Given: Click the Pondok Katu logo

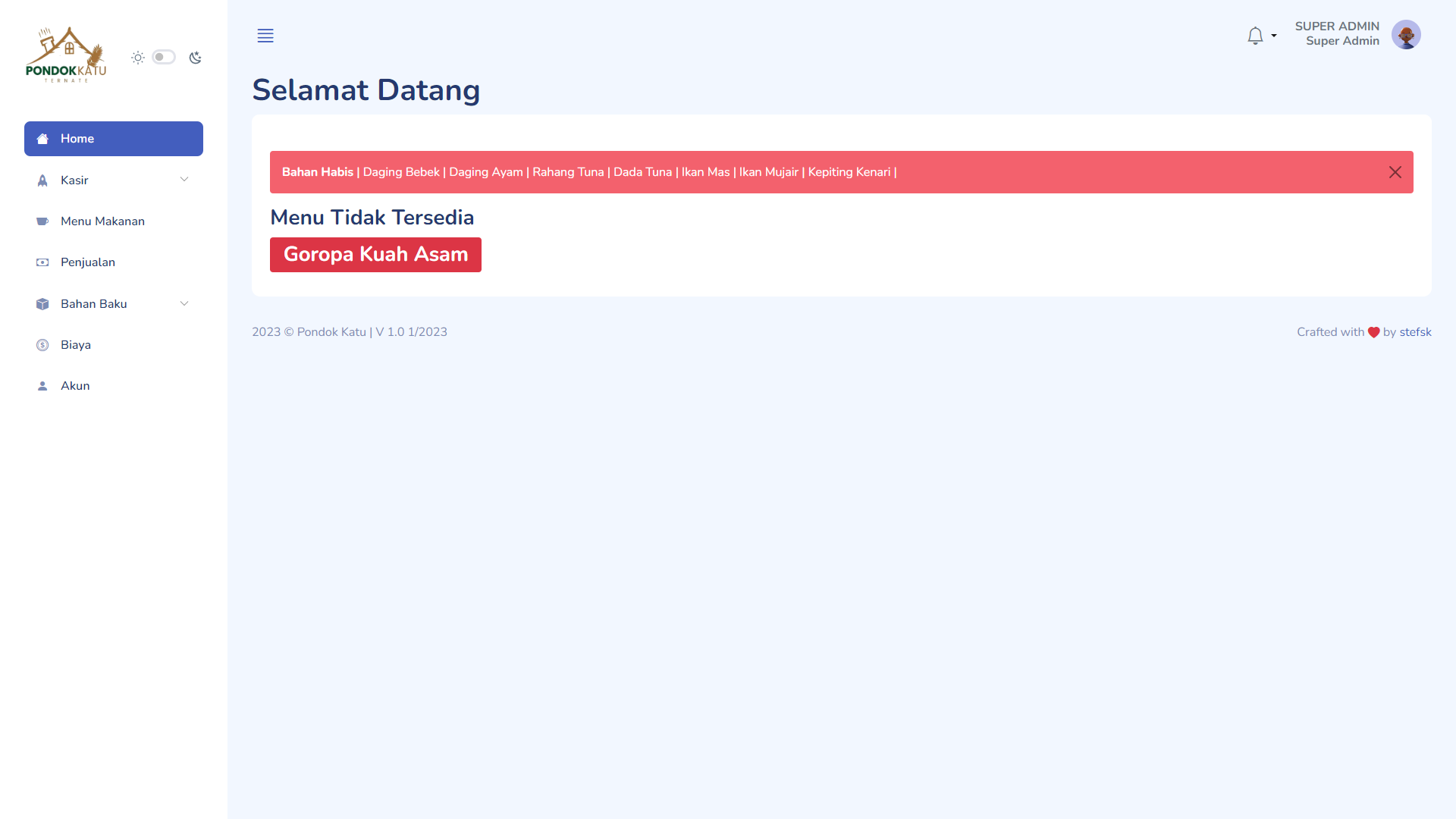Looking at the screenshot, I should click(x=66, y=55).
